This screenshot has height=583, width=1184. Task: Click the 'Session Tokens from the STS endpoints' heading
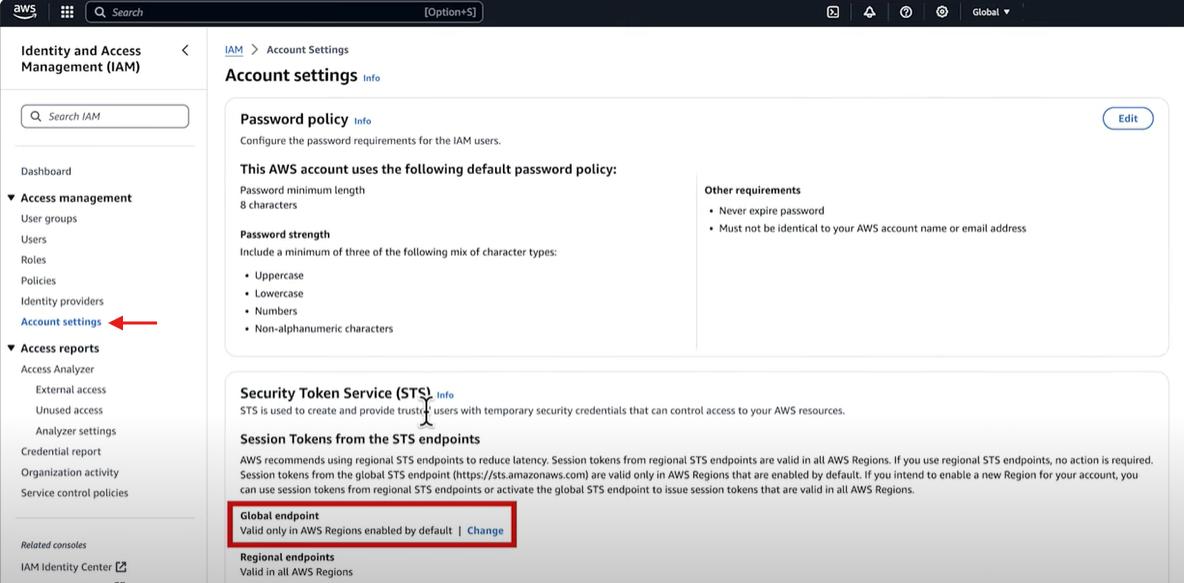[360, 440]
